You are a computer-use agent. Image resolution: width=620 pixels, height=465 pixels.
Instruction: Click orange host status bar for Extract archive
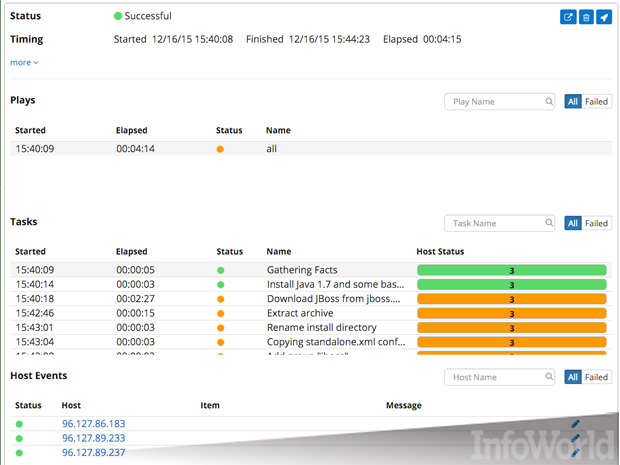coord(511,313)
